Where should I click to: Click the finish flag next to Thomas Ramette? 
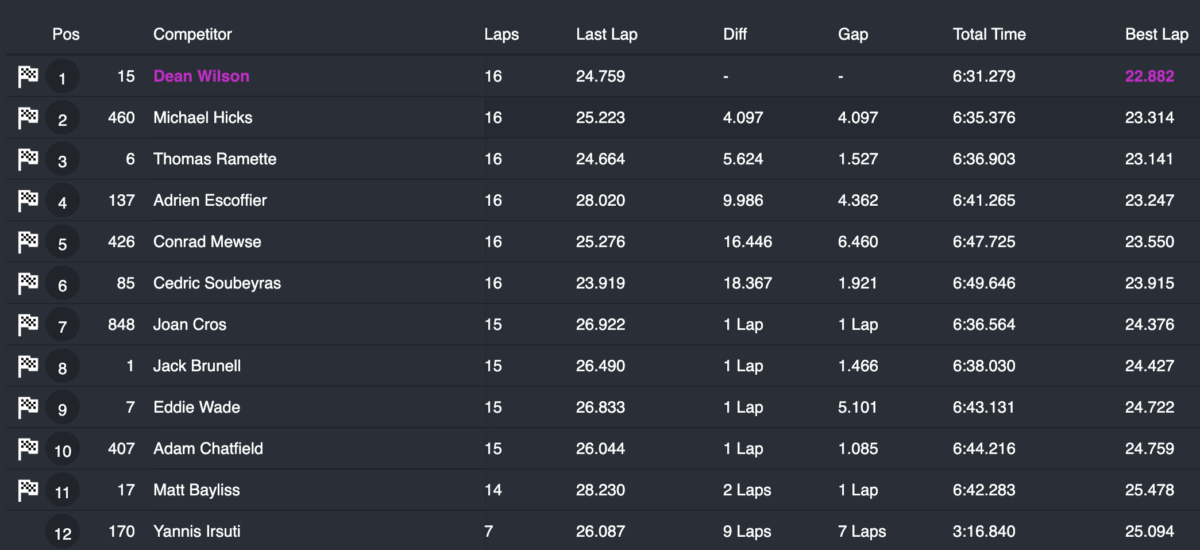[x=28, y=159]
